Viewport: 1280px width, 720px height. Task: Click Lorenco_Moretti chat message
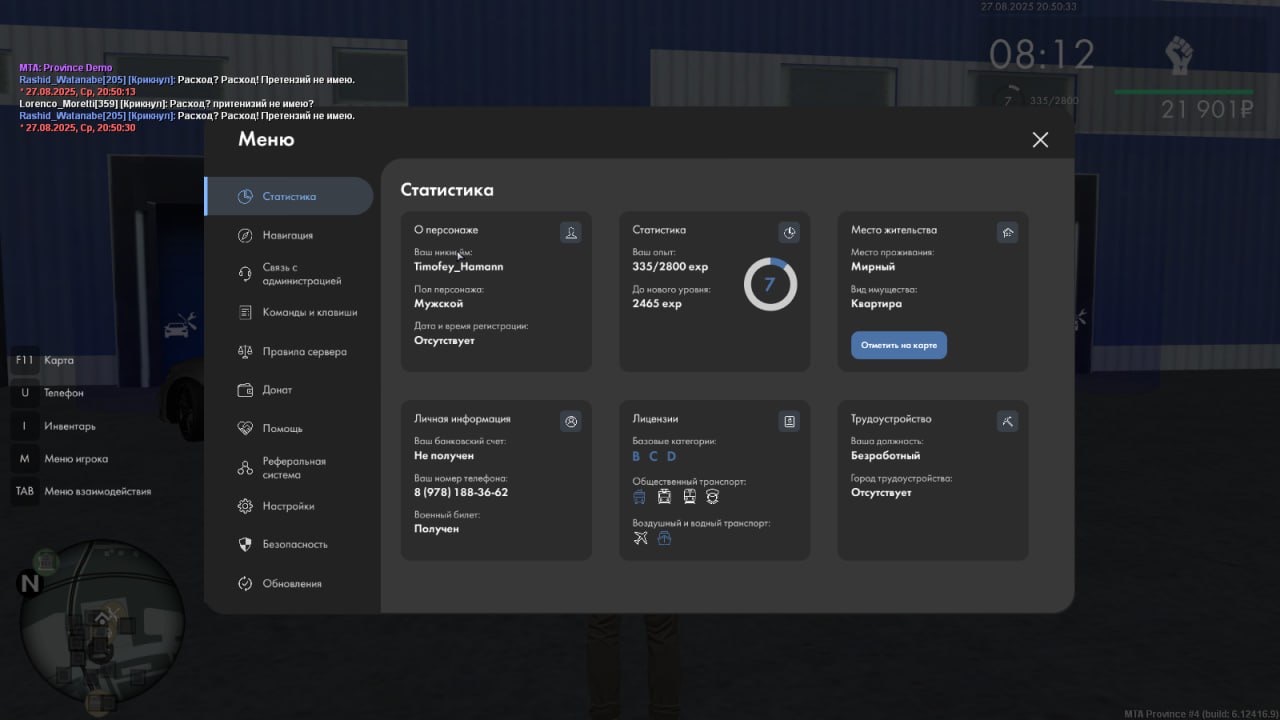pyautogui.click(x=166, y=103)
